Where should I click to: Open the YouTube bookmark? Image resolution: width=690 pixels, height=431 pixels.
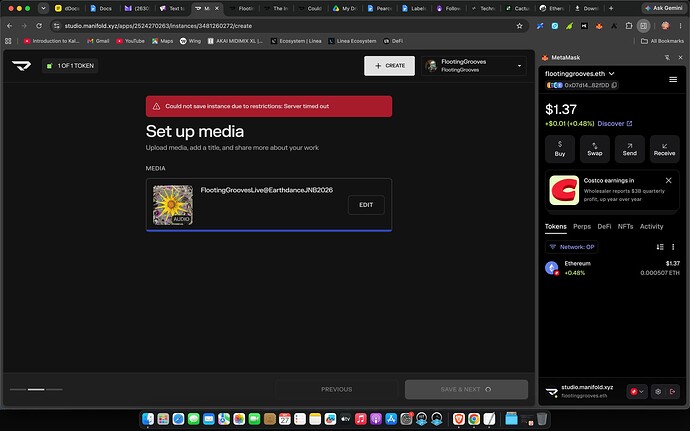(x=130, y=41)
